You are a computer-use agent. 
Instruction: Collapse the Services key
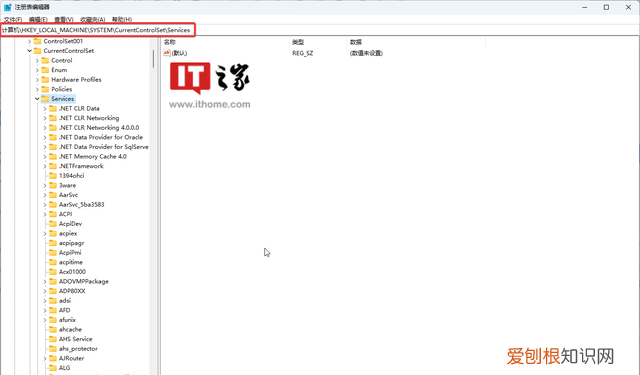coord(37,99)
